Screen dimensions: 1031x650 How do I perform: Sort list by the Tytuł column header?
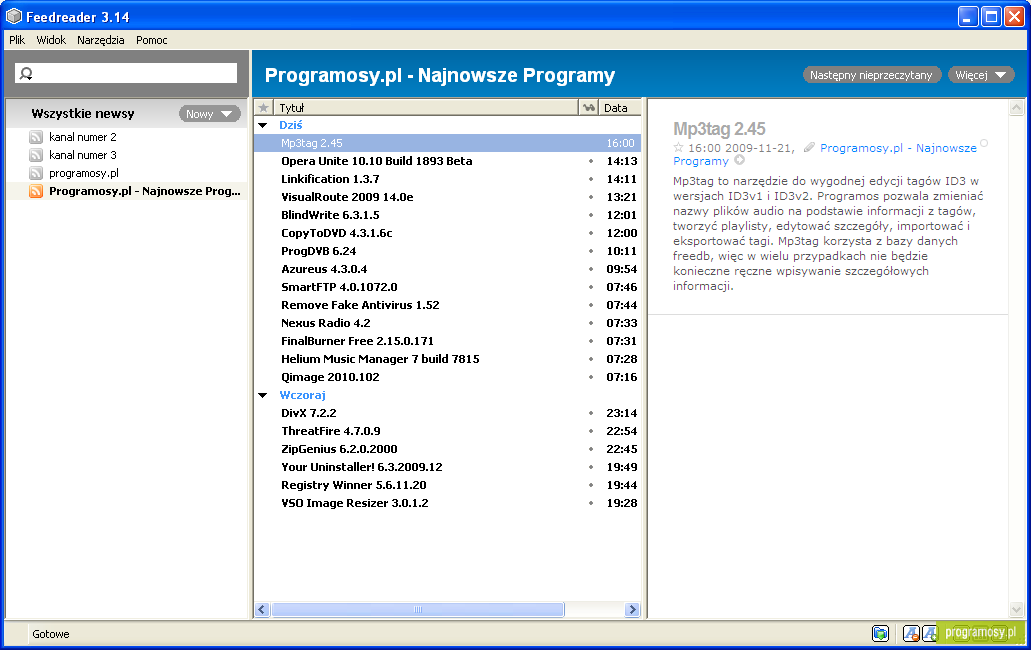tap(425, 108)
